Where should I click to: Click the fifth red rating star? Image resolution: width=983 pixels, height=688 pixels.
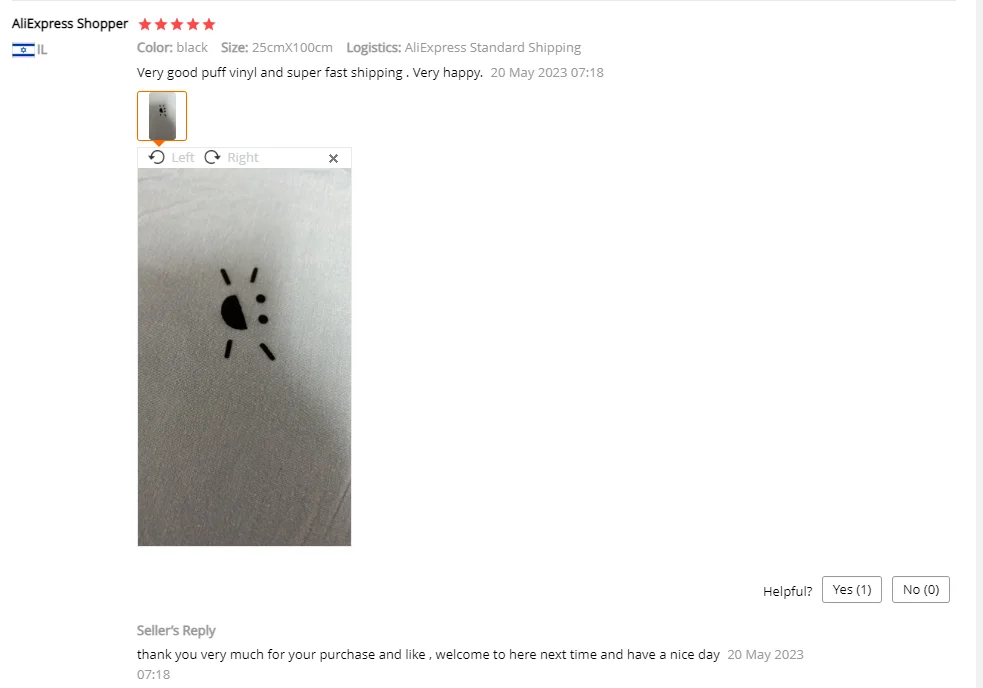(209, 24)
